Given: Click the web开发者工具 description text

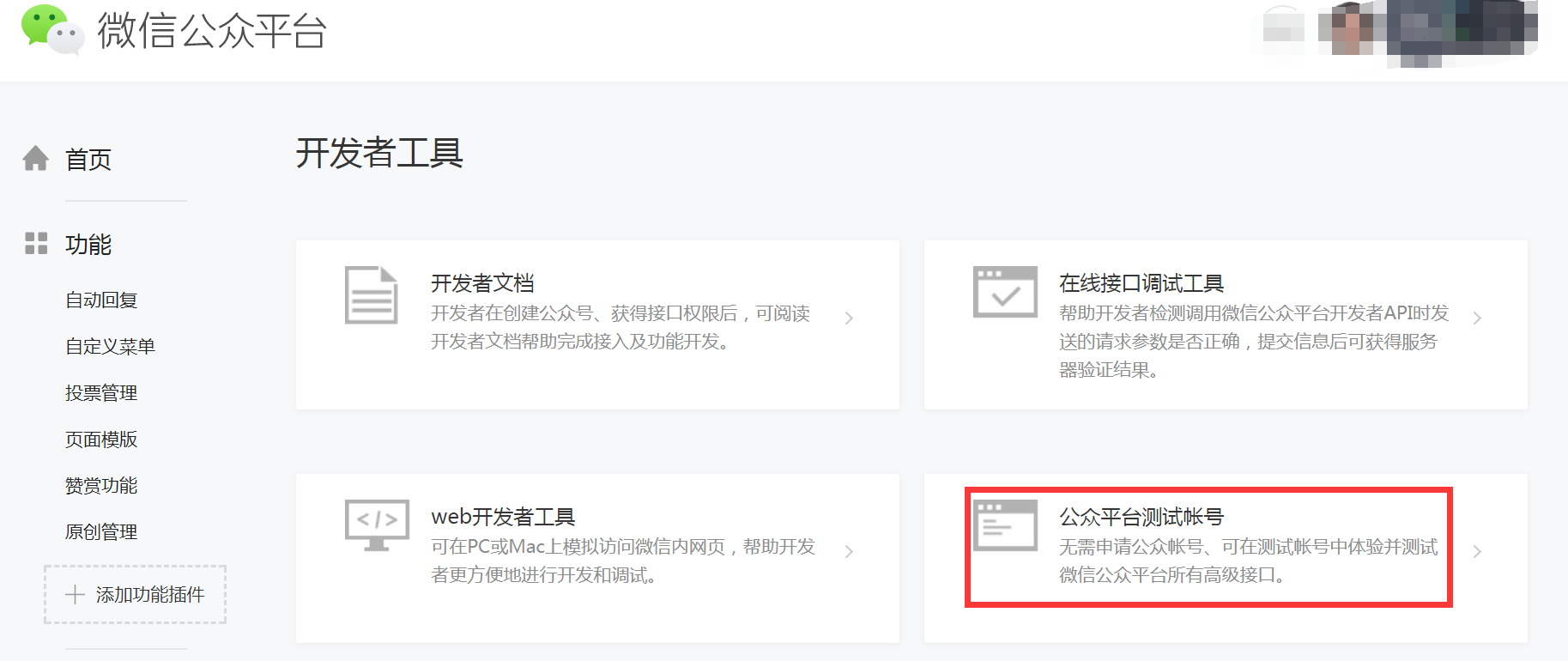Looking at the screenshot, I should coord(623,561).
